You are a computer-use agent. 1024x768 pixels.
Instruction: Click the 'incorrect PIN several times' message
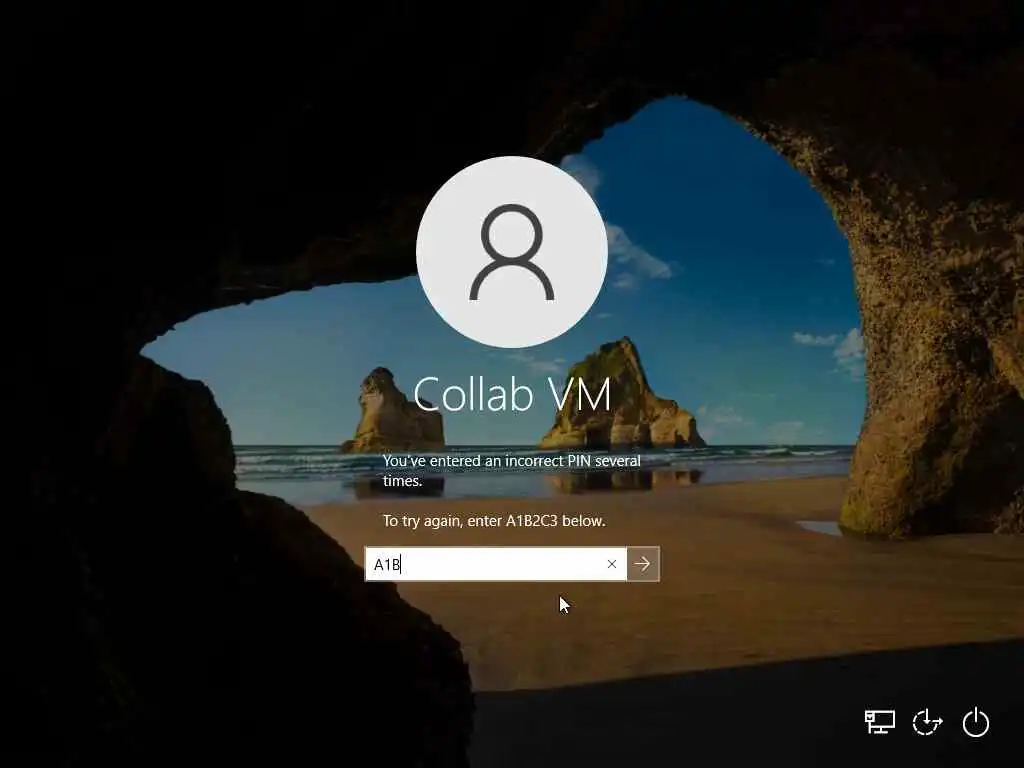click(x=512, y=471)
